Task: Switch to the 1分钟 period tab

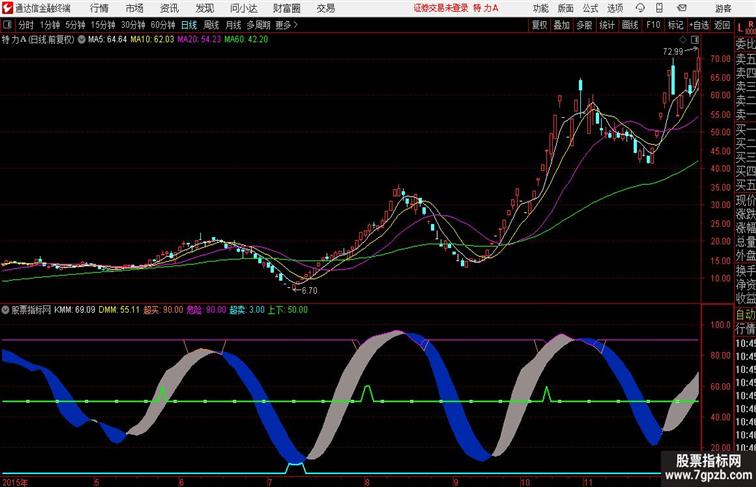Action: [50, 25]
